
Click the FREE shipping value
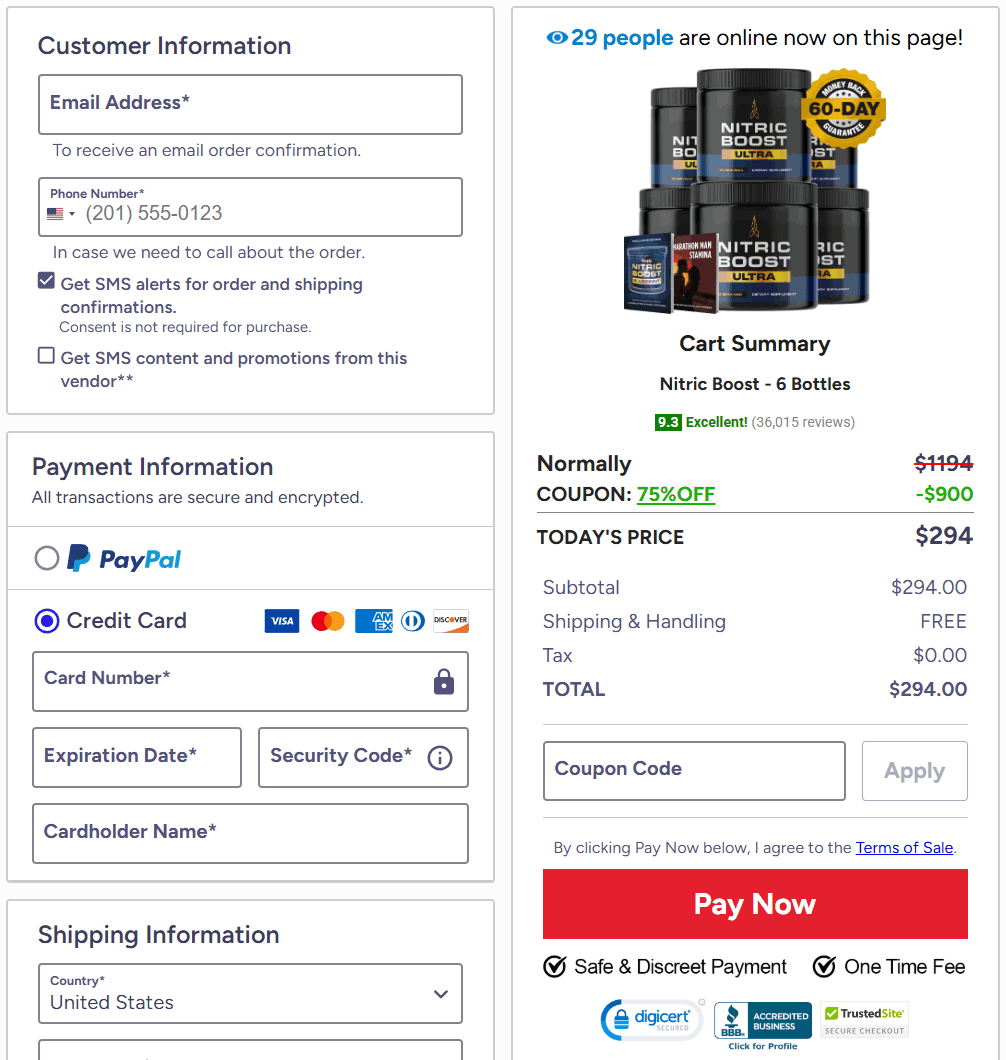tap(943, 621)
